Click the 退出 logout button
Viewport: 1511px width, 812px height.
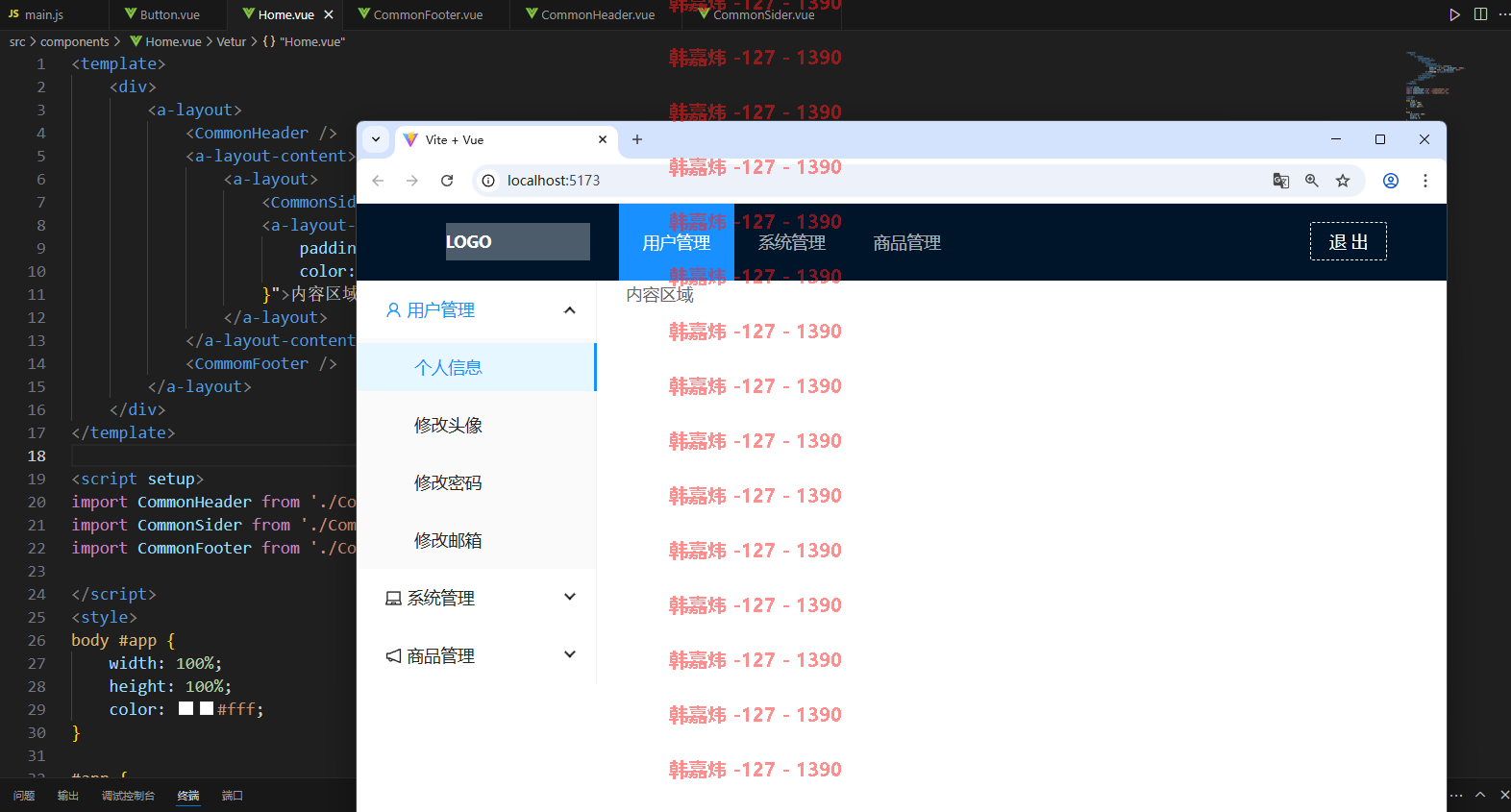[1349, 241]
